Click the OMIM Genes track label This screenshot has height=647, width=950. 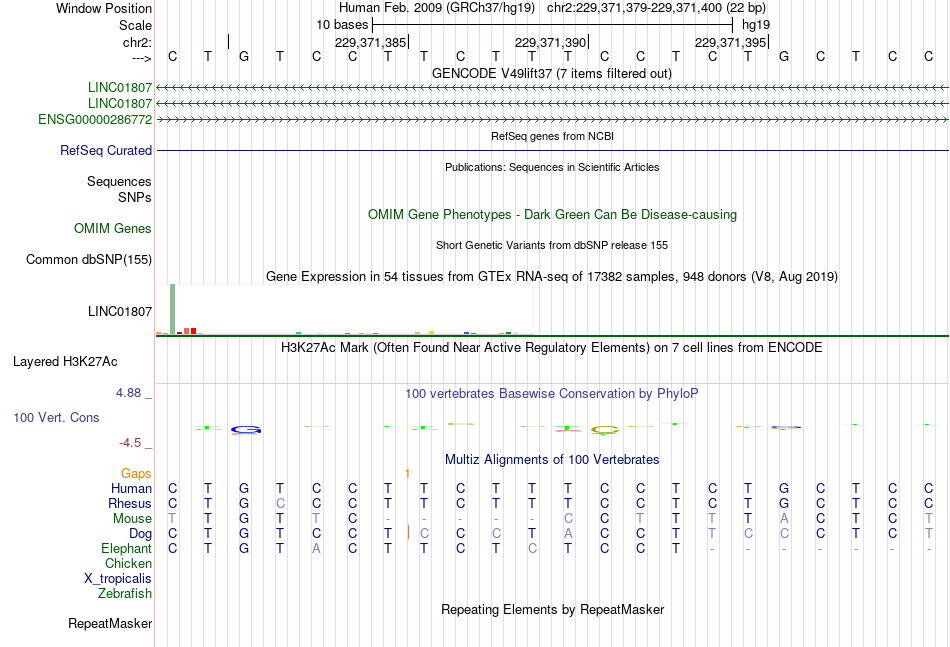(x=113, y=229)
